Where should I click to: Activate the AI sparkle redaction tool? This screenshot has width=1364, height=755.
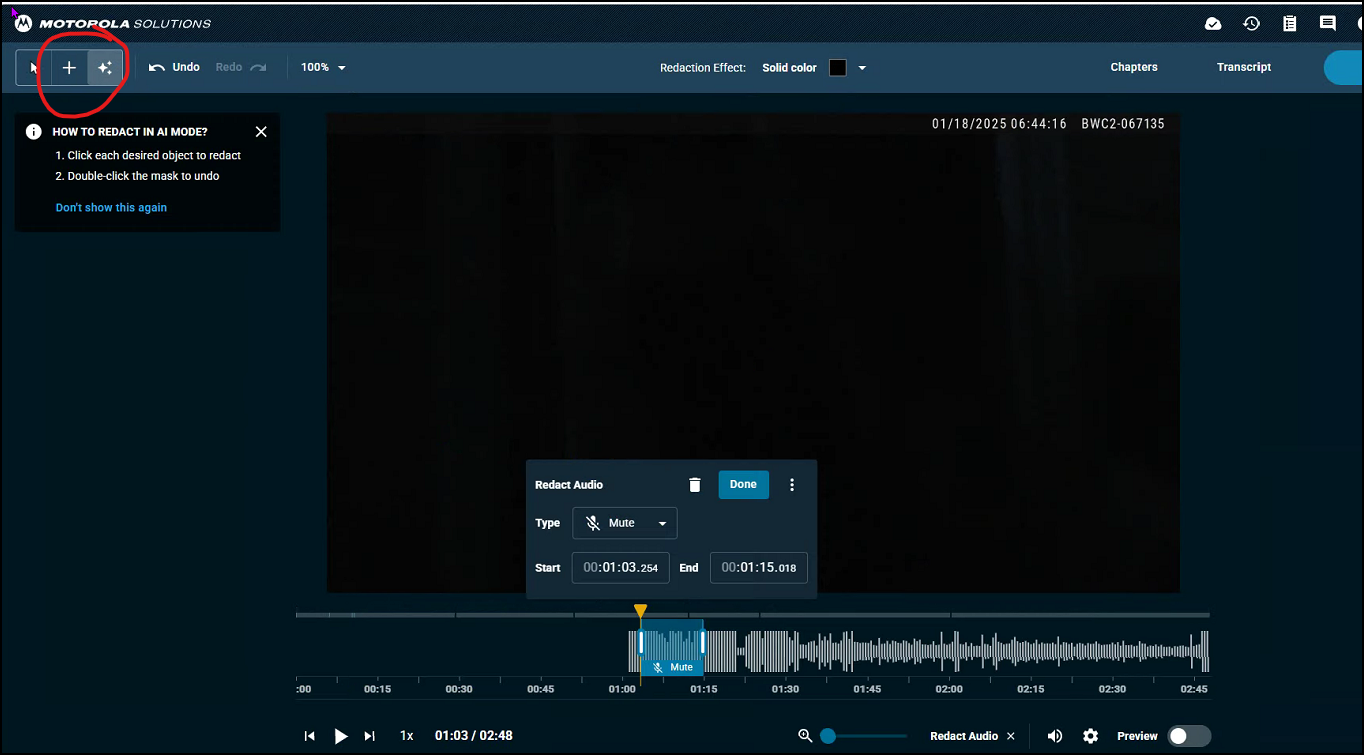pyautogui.click(x=104, y=68)
